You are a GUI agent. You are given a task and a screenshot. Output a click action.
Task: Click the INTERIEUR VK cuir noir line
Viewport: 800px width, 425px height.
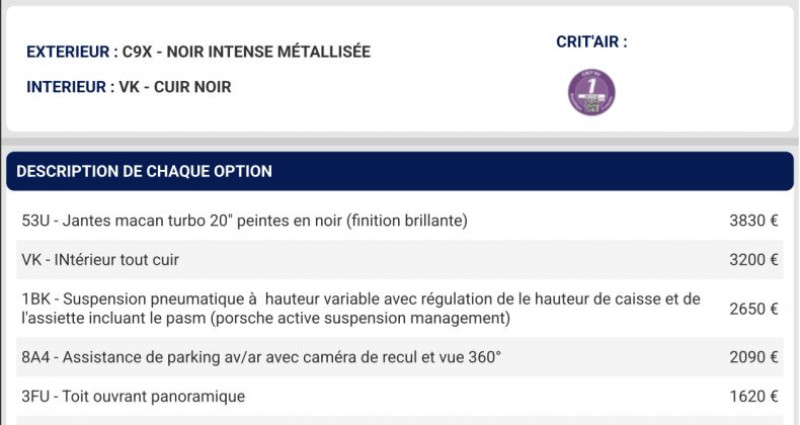coord(129,87)
